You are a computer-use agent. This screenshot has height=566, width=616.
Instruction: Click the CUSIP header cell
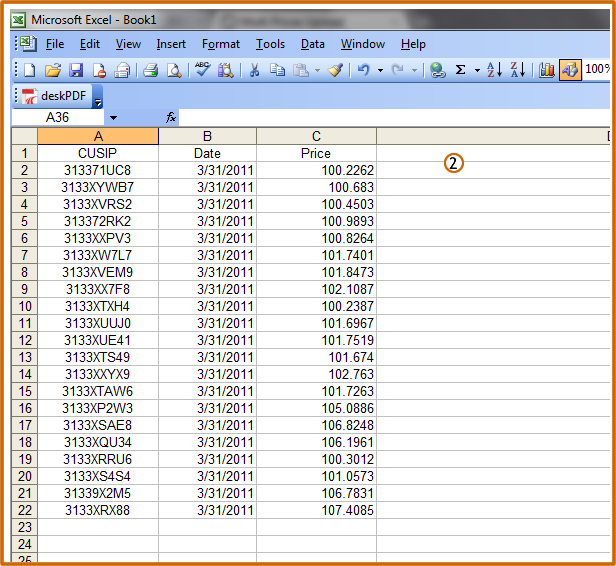point(98,153)
